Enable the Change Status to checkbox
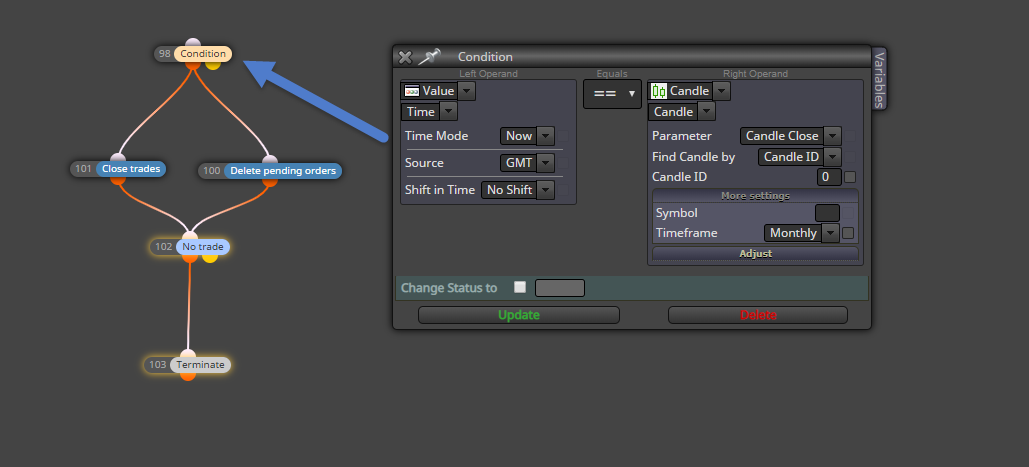The width and height of the screenshot is (1029, 467). pos(520,287)
